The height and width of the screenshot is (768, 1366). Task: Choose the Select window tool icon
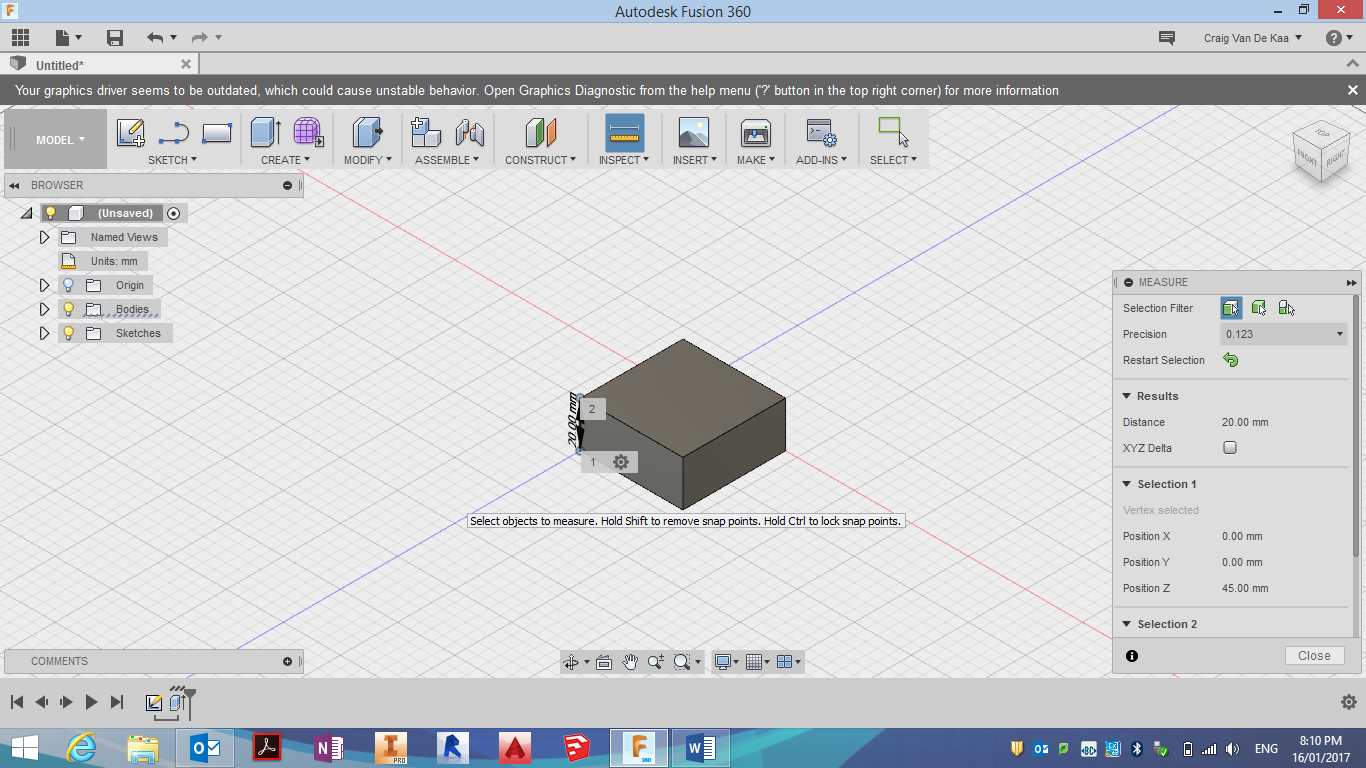pyautogui.click(x=893, y=132)
